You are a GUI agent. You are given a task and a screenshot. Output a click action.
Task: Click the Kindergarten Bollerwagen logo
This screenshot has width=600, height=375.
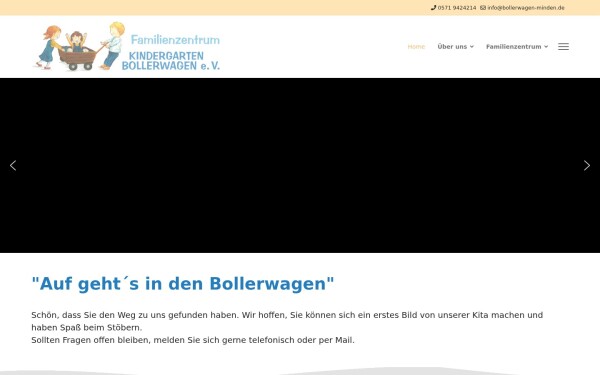(x=126, y=46)
